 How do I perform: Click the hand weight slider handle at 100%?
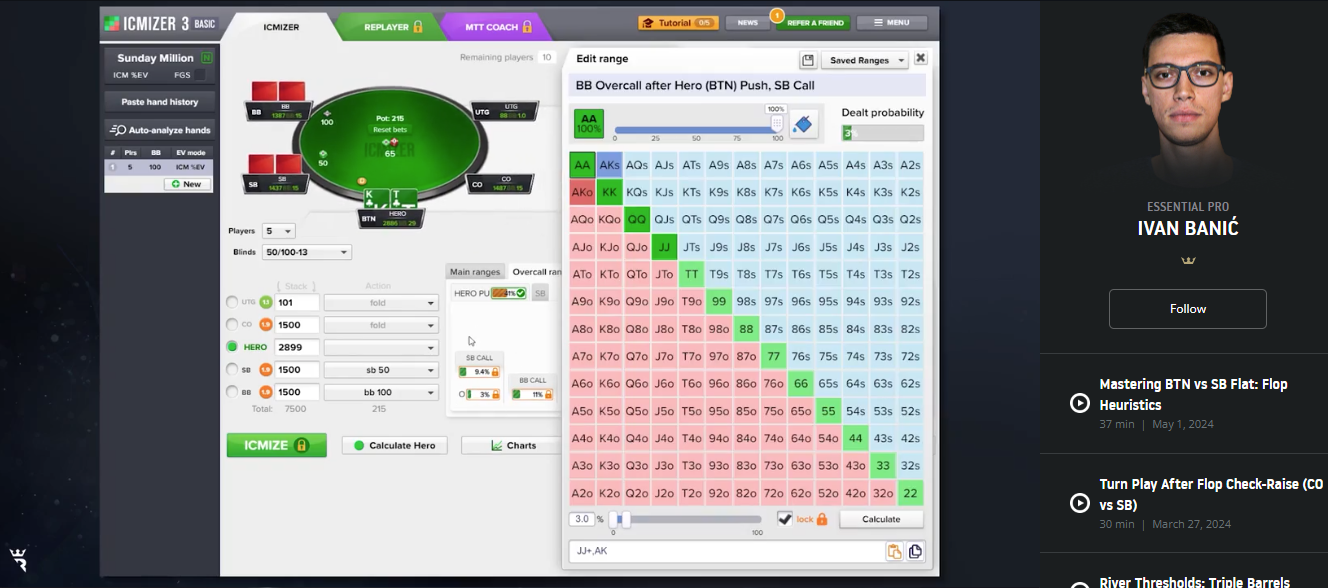coord(777,124)
